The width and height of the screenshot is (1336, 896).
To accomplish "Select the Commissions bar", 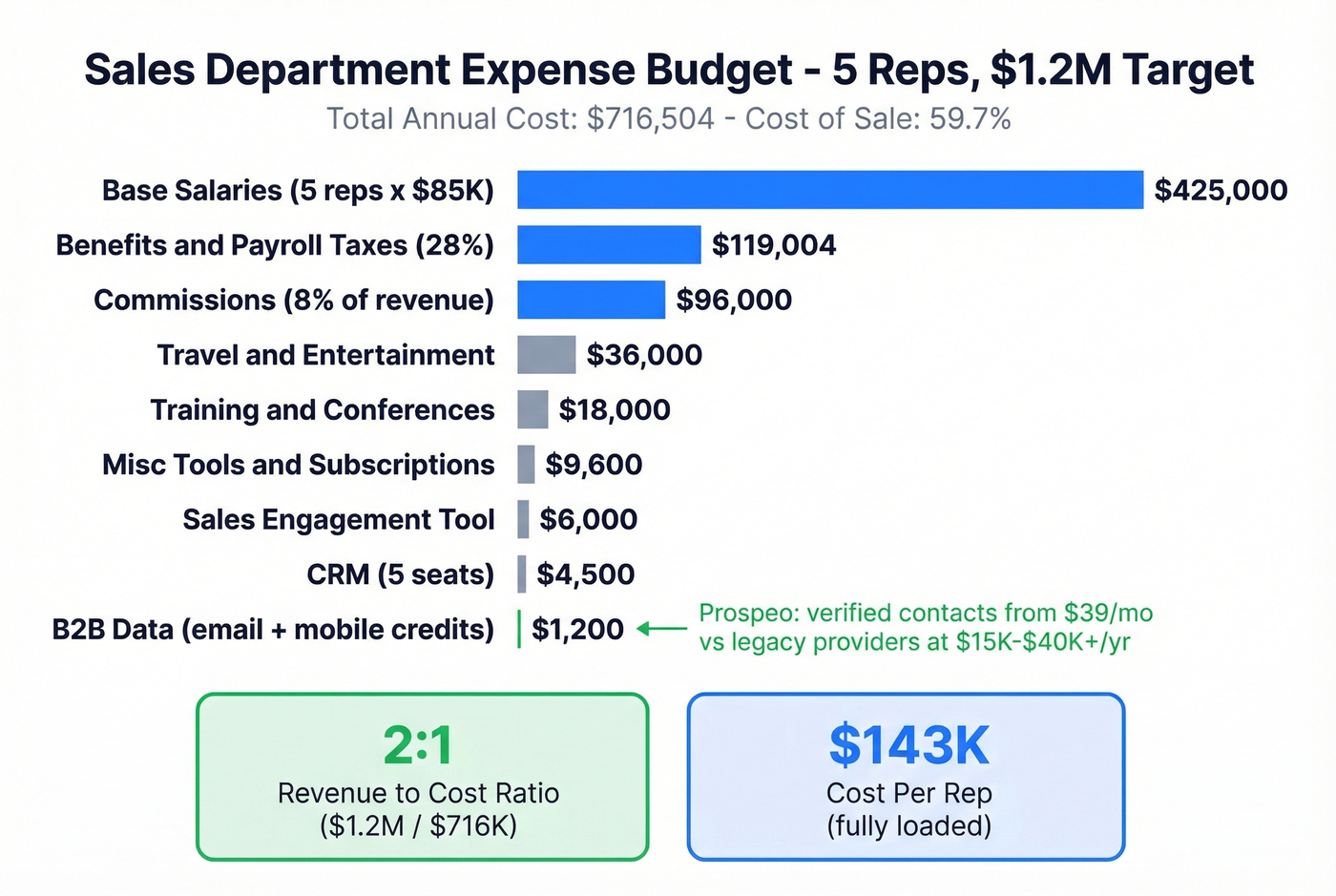I will click(592, 300).
